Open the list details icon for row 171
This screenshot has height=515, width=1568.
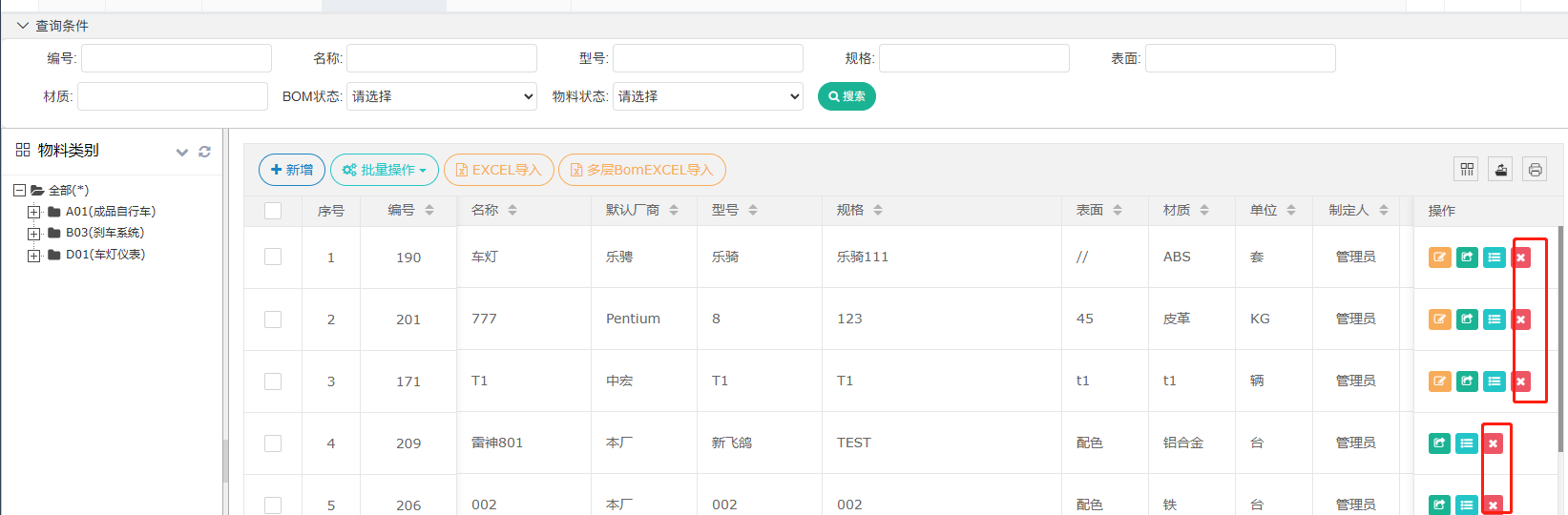tap(1495, 381)
